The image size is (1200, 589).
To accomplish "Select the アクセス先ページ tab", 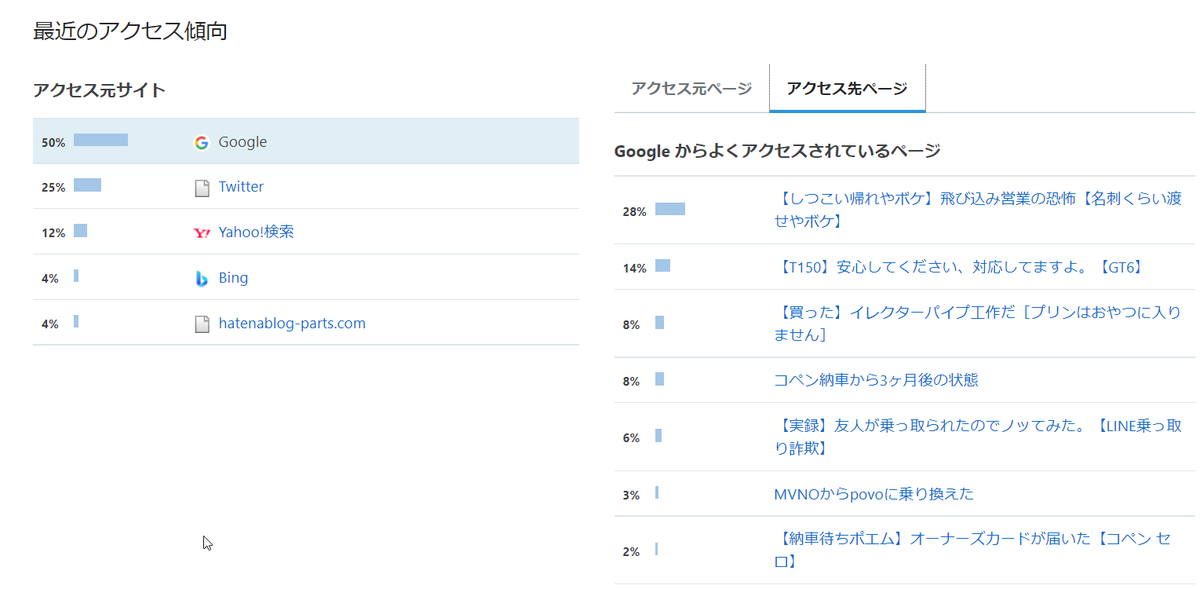I will click(x=847, y=88).
